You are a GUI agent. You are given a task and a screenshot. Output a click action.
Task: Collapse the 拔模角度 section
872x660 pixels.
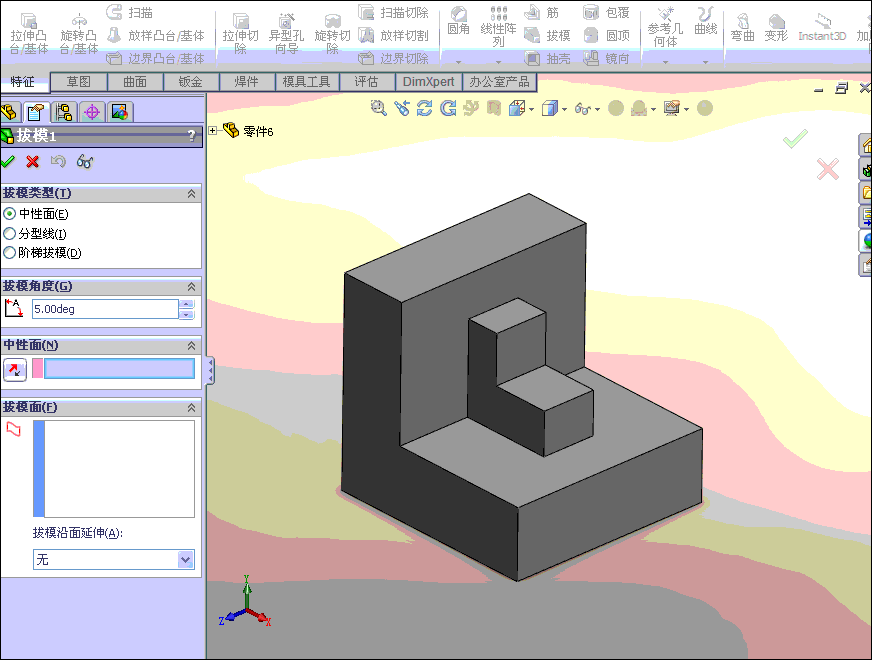tap(191, 286)
